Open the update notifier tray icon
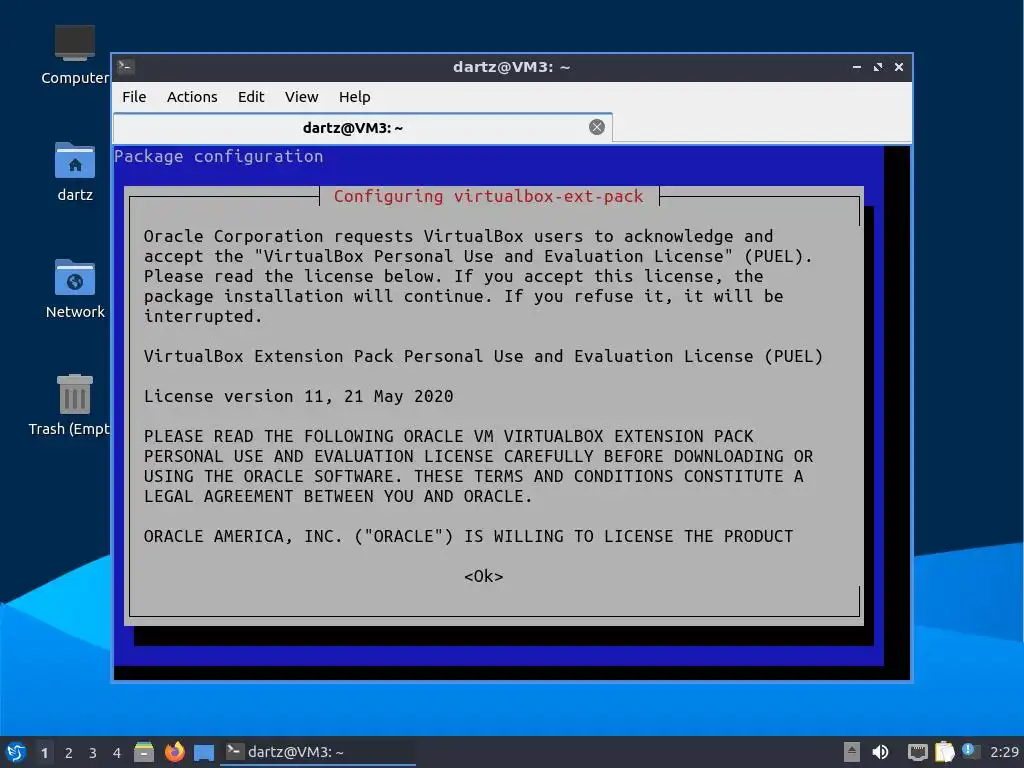Screen dimensions: 1024x768 [x=970, y=751]
